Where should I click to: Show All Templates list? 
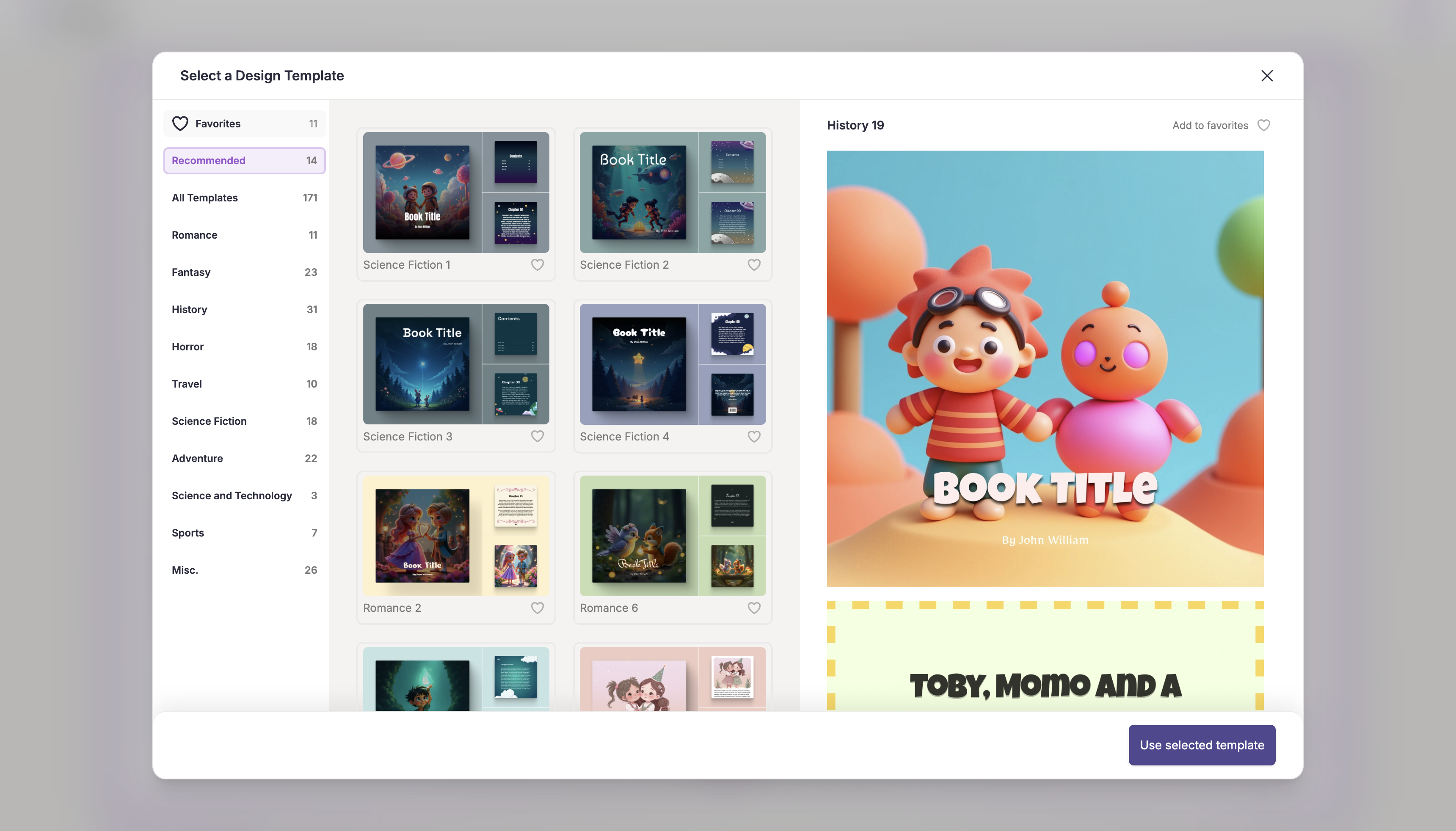(244, 198)
